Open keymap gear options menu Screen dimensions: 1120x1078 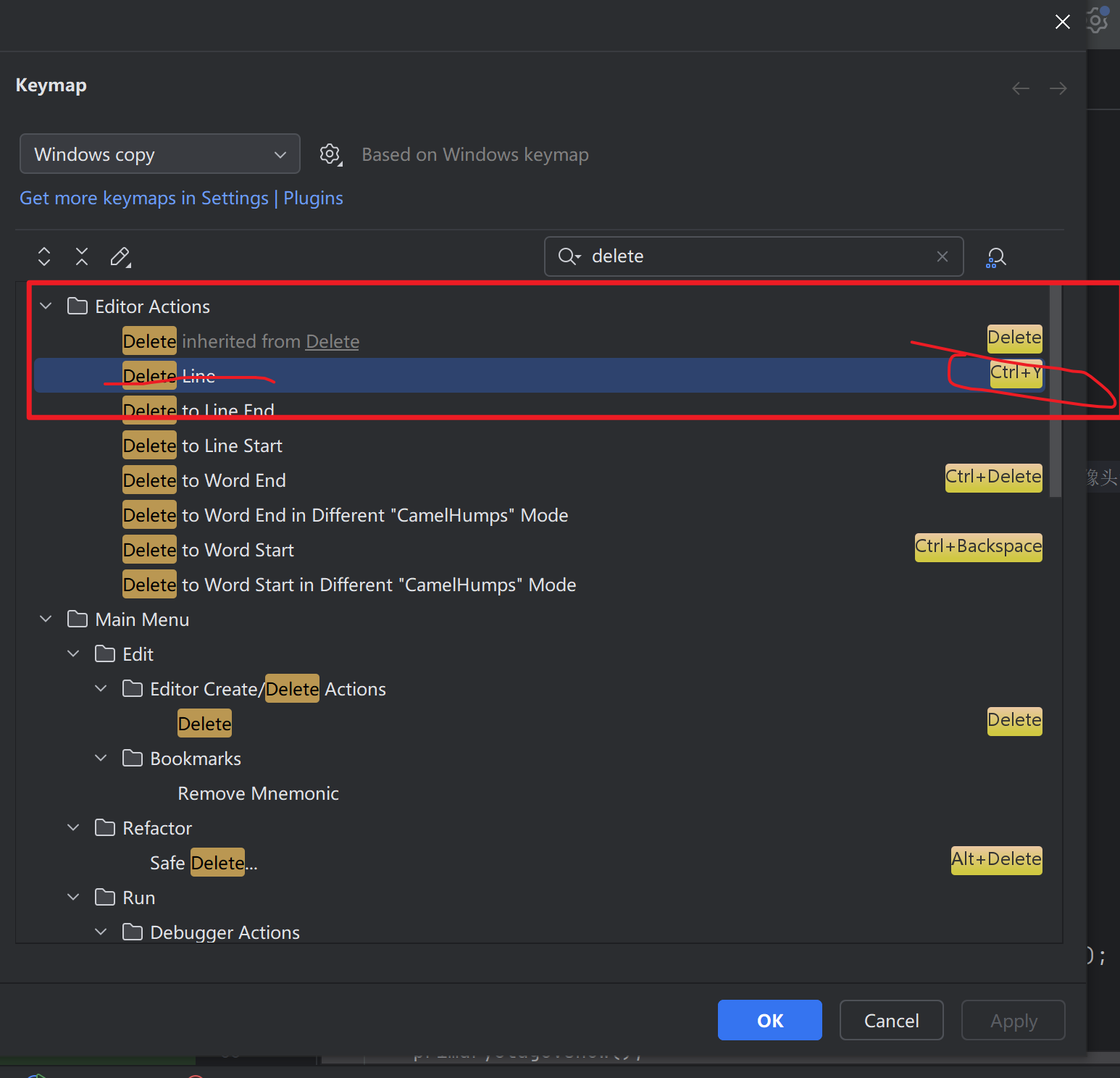coord(331,154)
